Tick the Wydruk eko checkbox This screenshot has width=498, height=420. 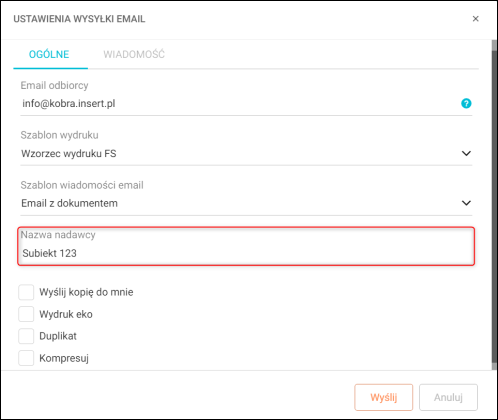[x=26, y=314]
